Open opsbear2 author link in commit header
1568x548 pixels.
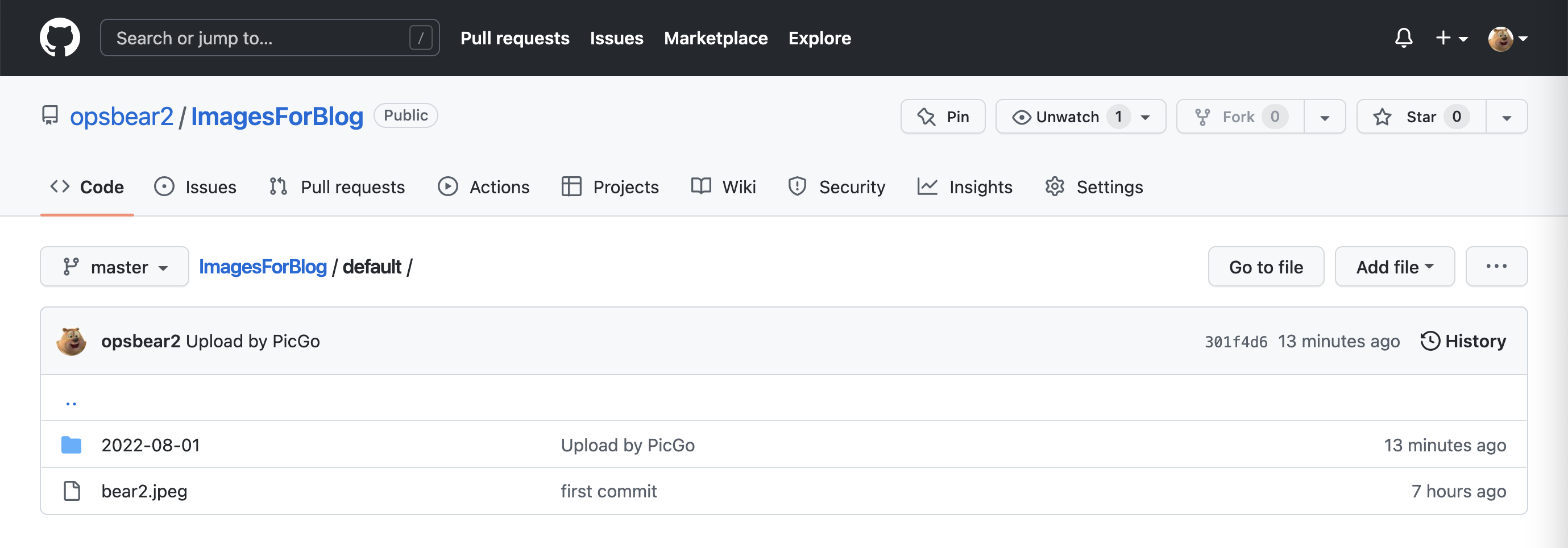(x=140, y=341)
